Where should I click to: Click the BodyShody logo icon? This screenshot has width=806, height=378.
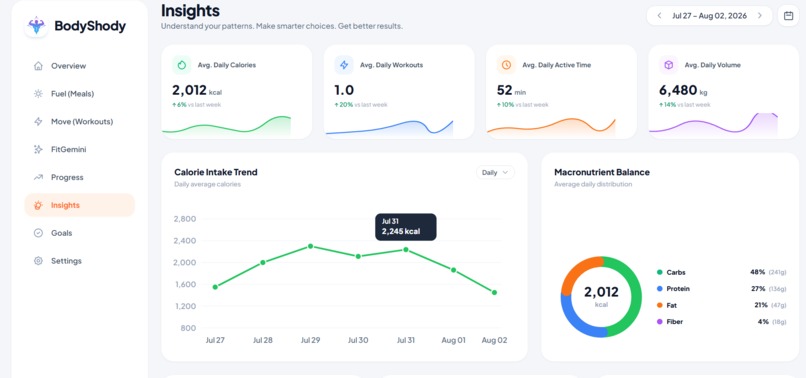(36, 26)
